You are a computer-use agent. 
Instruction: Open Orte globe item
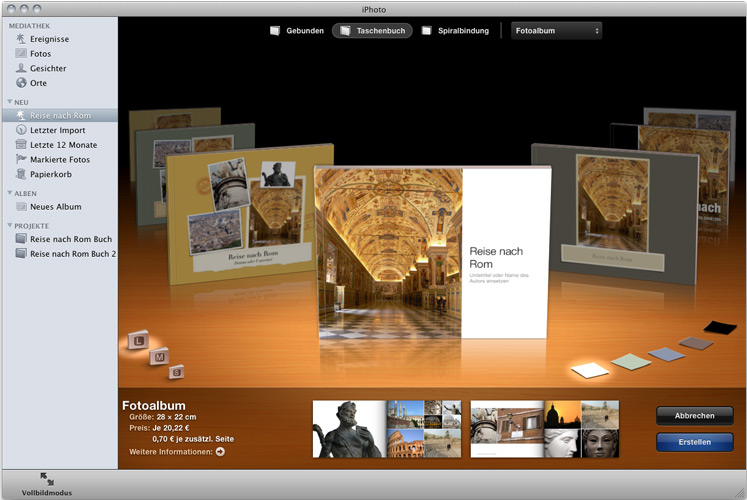click(x=38, y=83)
